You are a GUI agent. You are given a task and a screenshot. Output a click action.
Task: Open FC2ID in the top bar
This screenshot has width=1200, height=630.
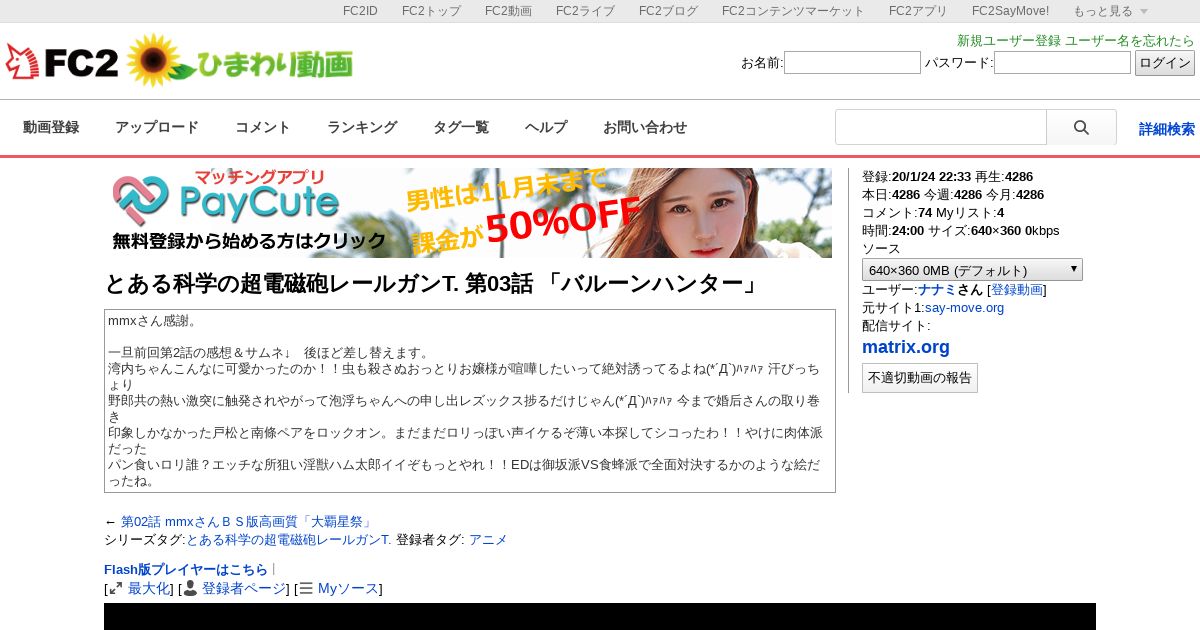coord(360,11)
